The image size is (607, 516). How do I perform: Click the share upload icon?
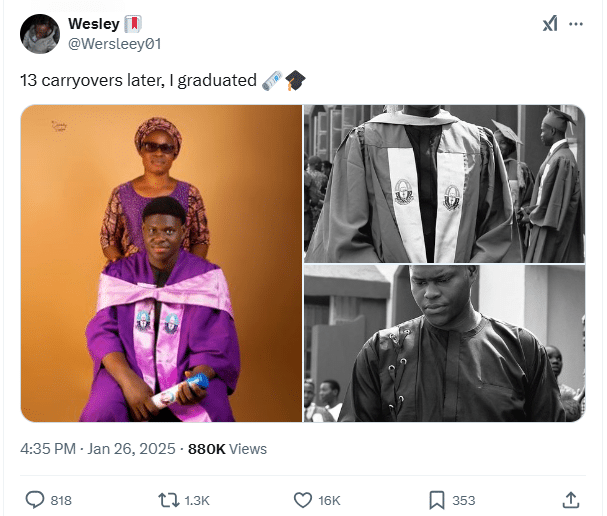click(x=571, y=499)
